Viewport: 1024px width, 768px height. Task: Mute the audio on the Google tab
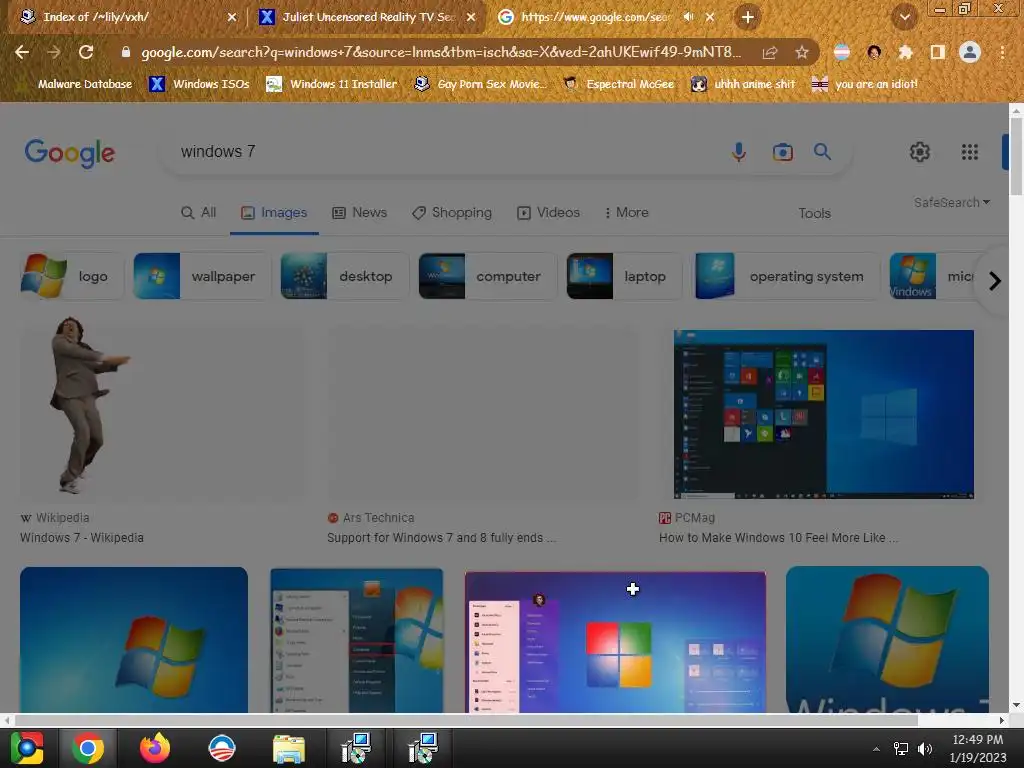coord(688,17)
